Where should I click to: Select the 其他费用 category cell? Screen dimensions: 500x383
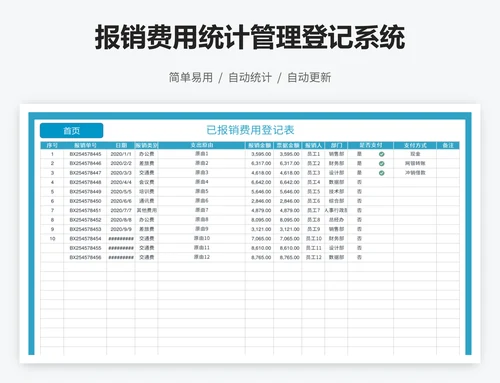(147, 210)
